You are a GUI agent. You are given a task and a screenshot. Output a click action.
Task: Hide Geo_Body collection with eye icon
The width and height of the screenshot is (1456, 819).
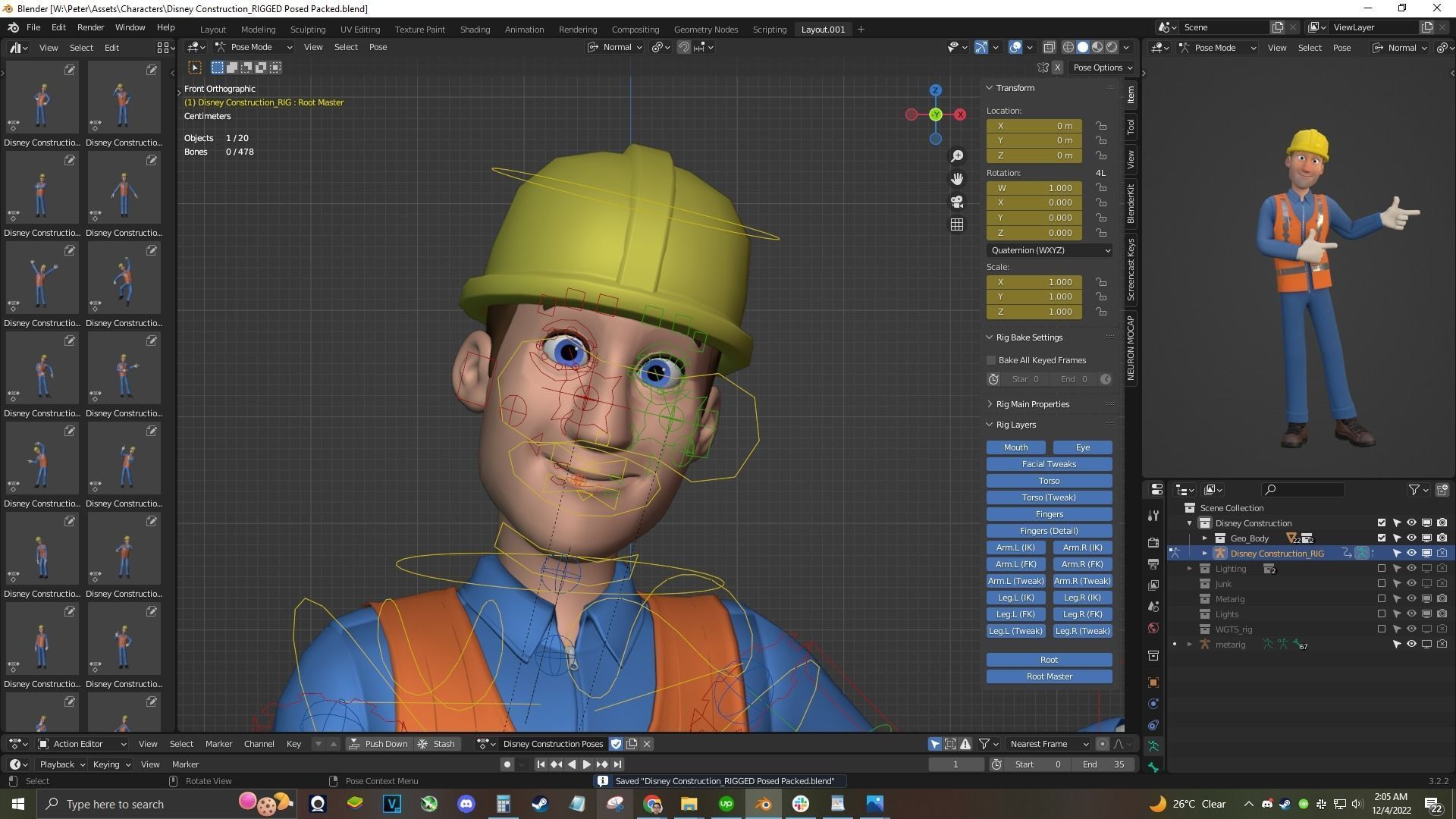(x=1411, y=538)
